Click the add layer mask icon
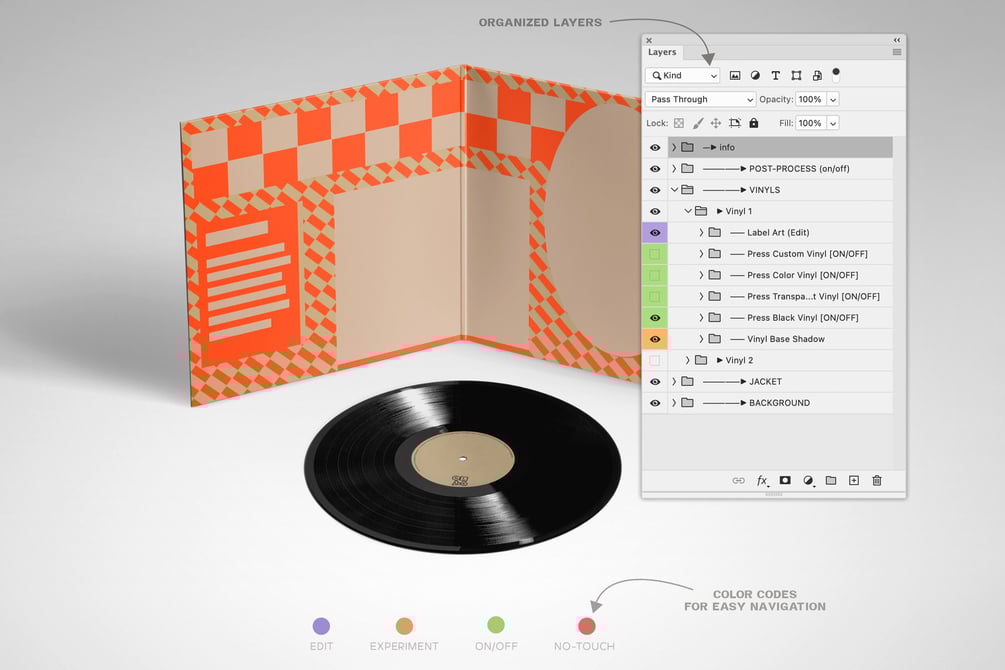The height and width of the screenshot is (670, 1005). 785,480
